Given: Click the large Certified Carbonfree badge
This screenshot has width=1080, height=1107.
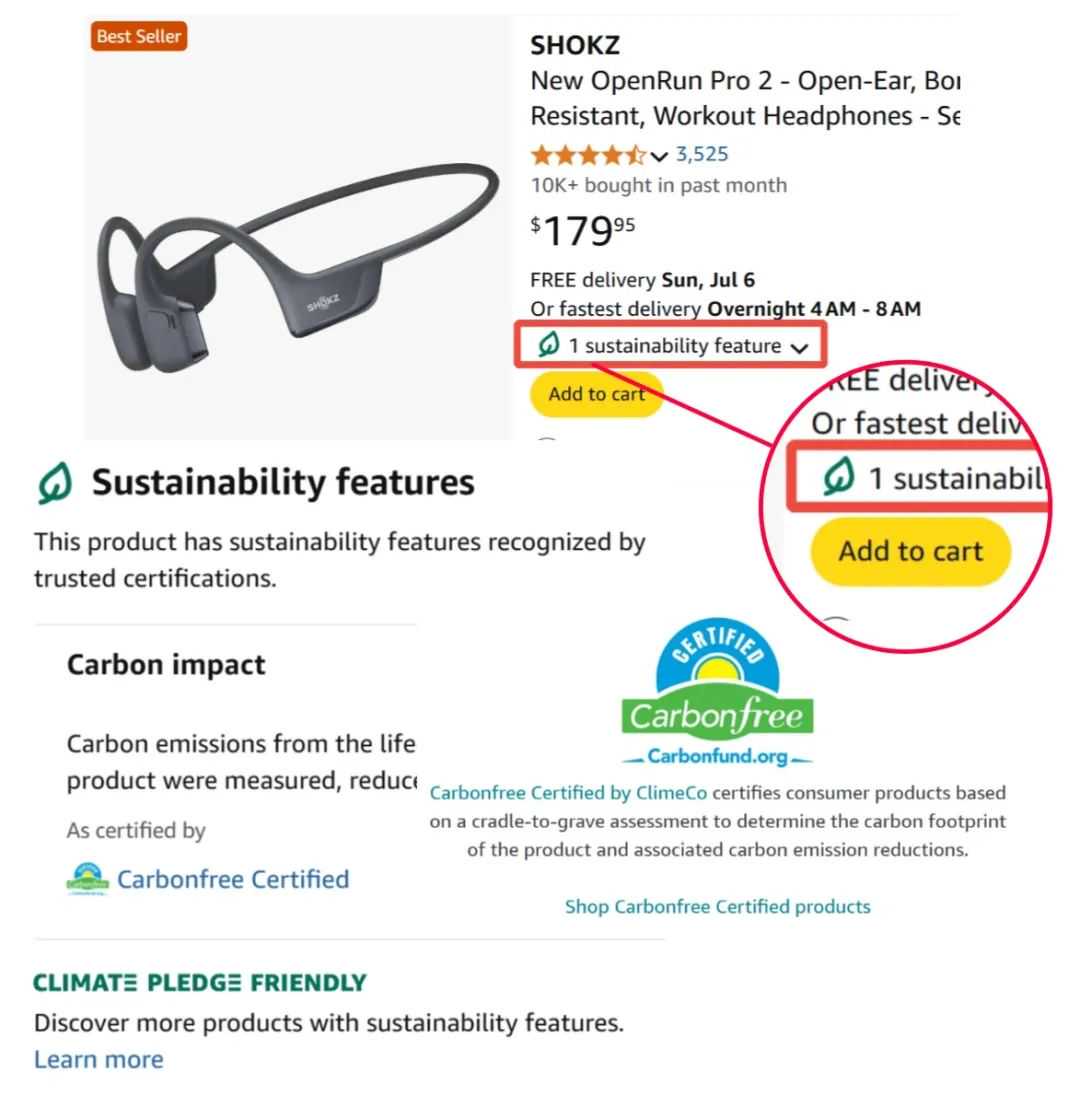Looking at the screenshot, I should point(717,693).
